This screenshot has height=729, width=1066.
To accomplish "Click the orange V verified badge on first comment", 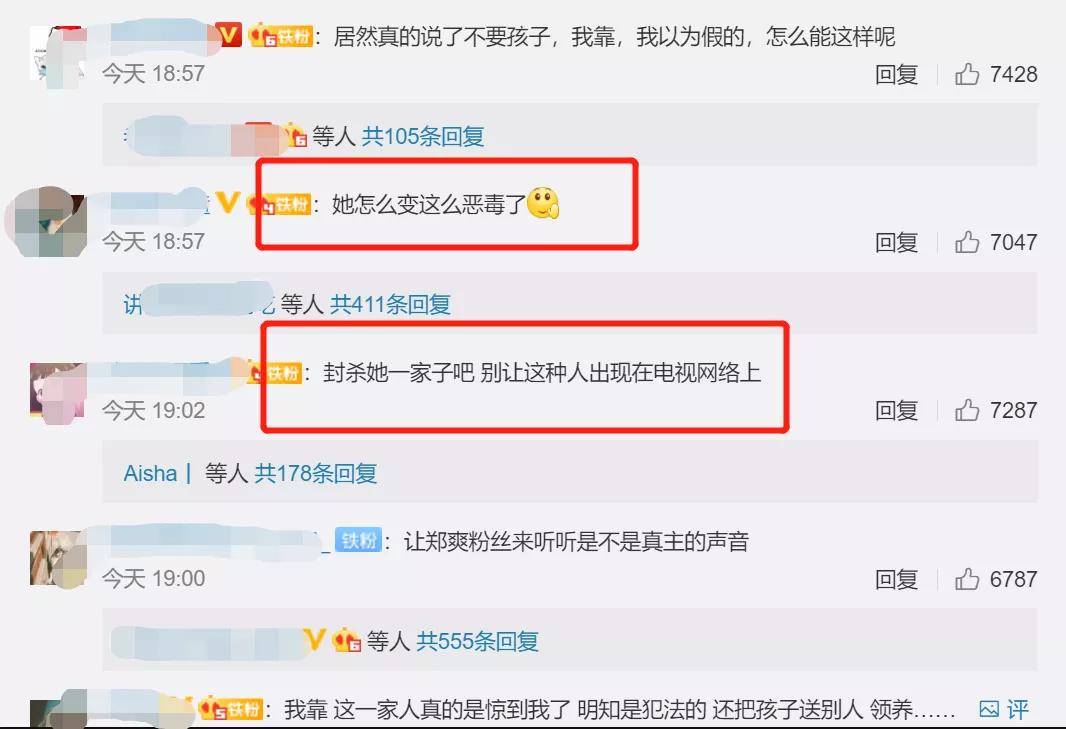I will 229,35.
